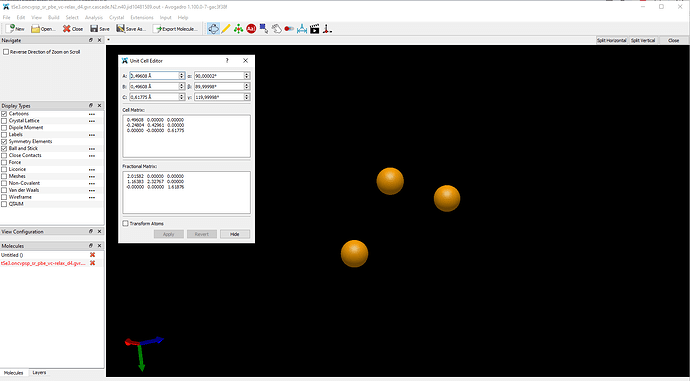This screenshot has height=381, width=690.
Task: Select the Animation clapperboard tool
Action: 314,29
